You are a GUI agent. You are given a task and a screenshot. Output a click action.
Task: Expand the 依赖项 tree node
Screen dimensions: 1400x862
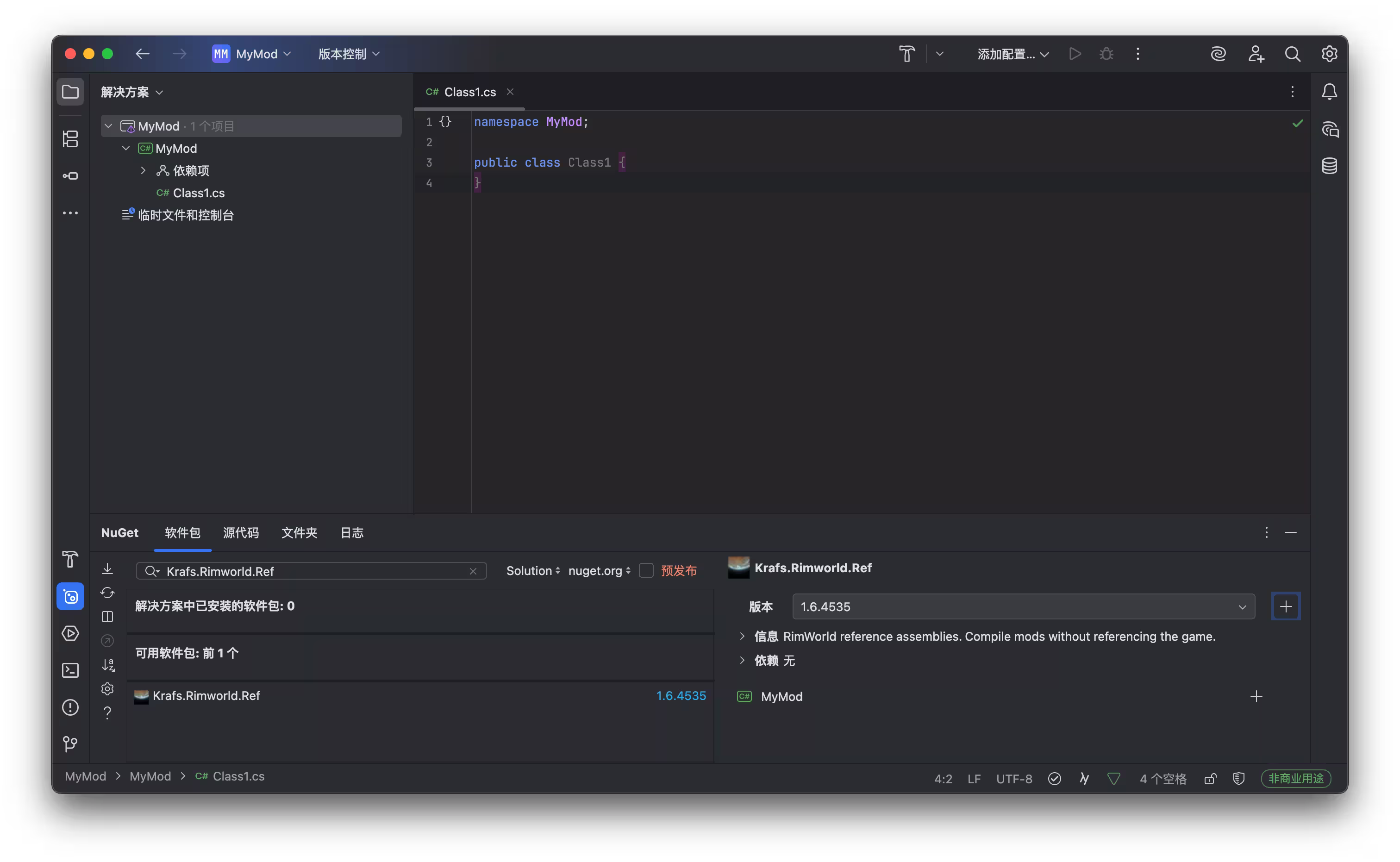tap(143, 170)
